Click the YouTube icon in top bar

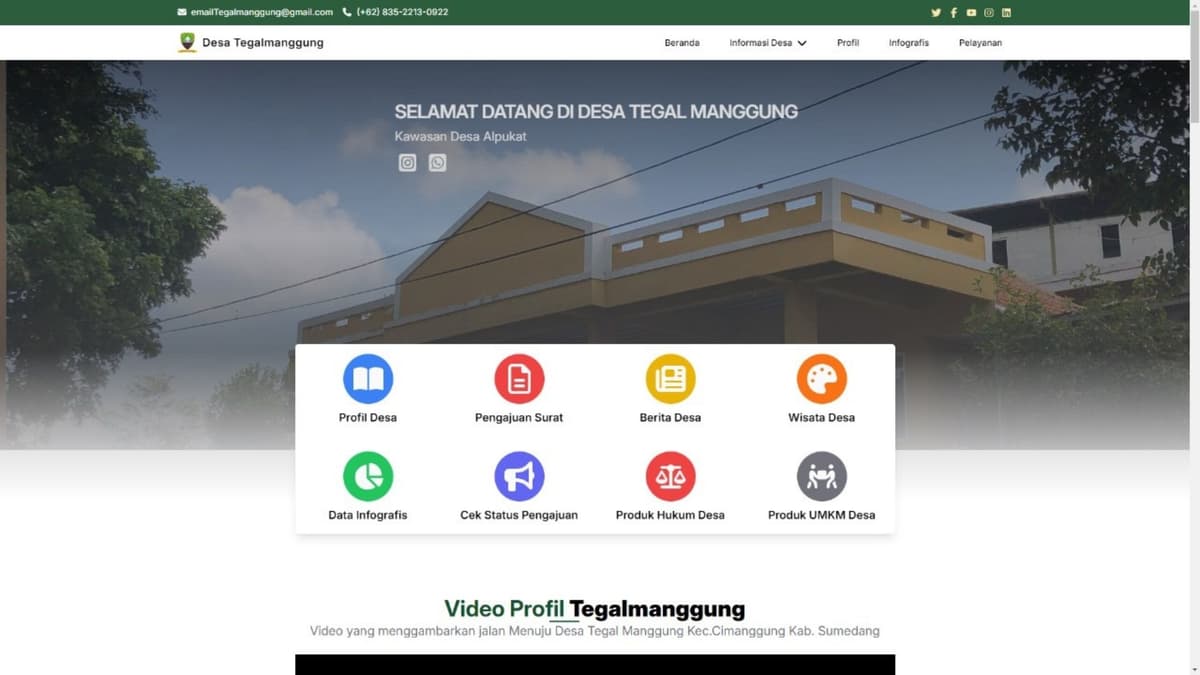(971, 12)
